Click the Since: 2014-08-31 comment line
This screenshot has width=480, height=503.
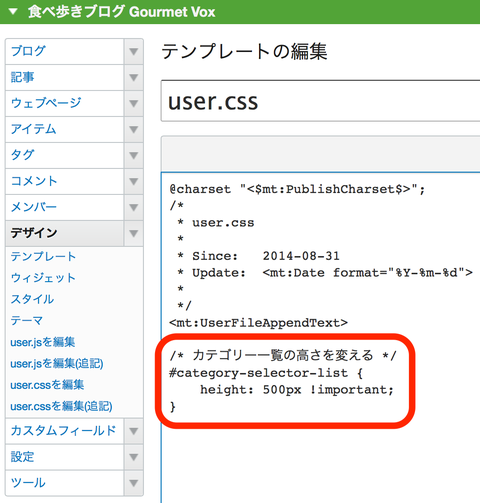pyautogui.click(x=258, y=256)
